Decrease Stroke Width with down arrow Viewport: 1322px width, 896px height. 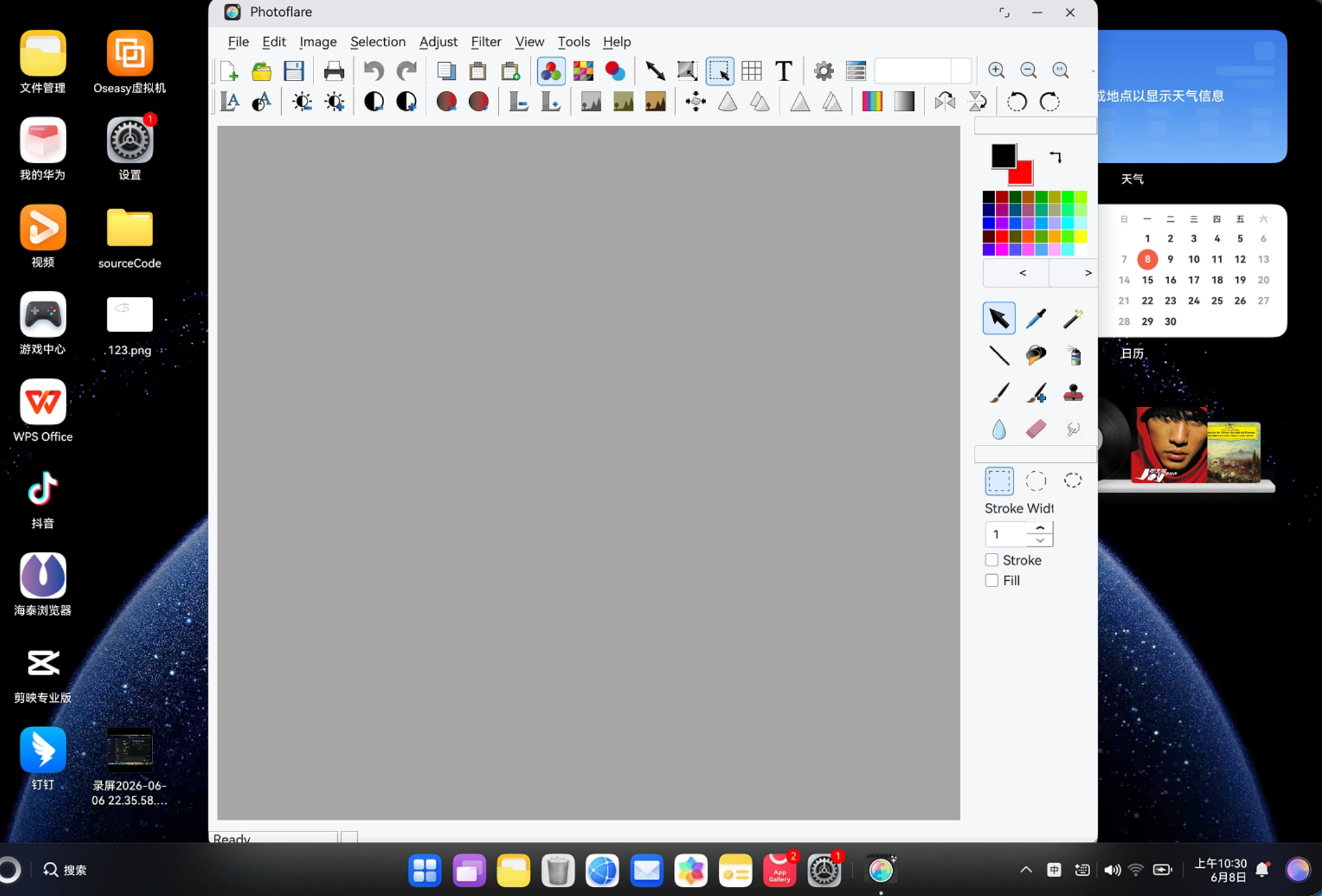1040,541
